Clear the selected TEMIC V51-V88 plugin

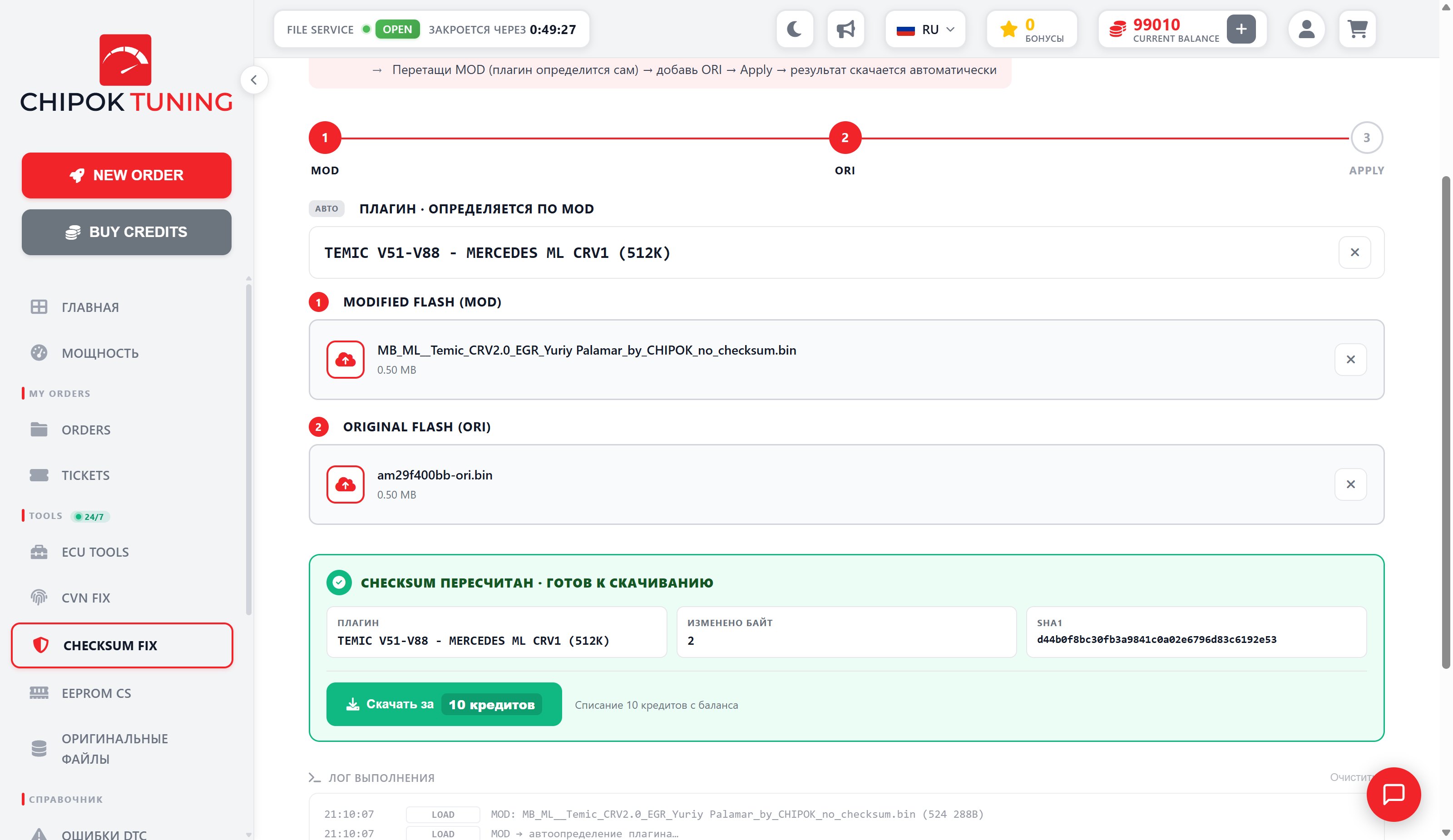[x=1354, y=252]
